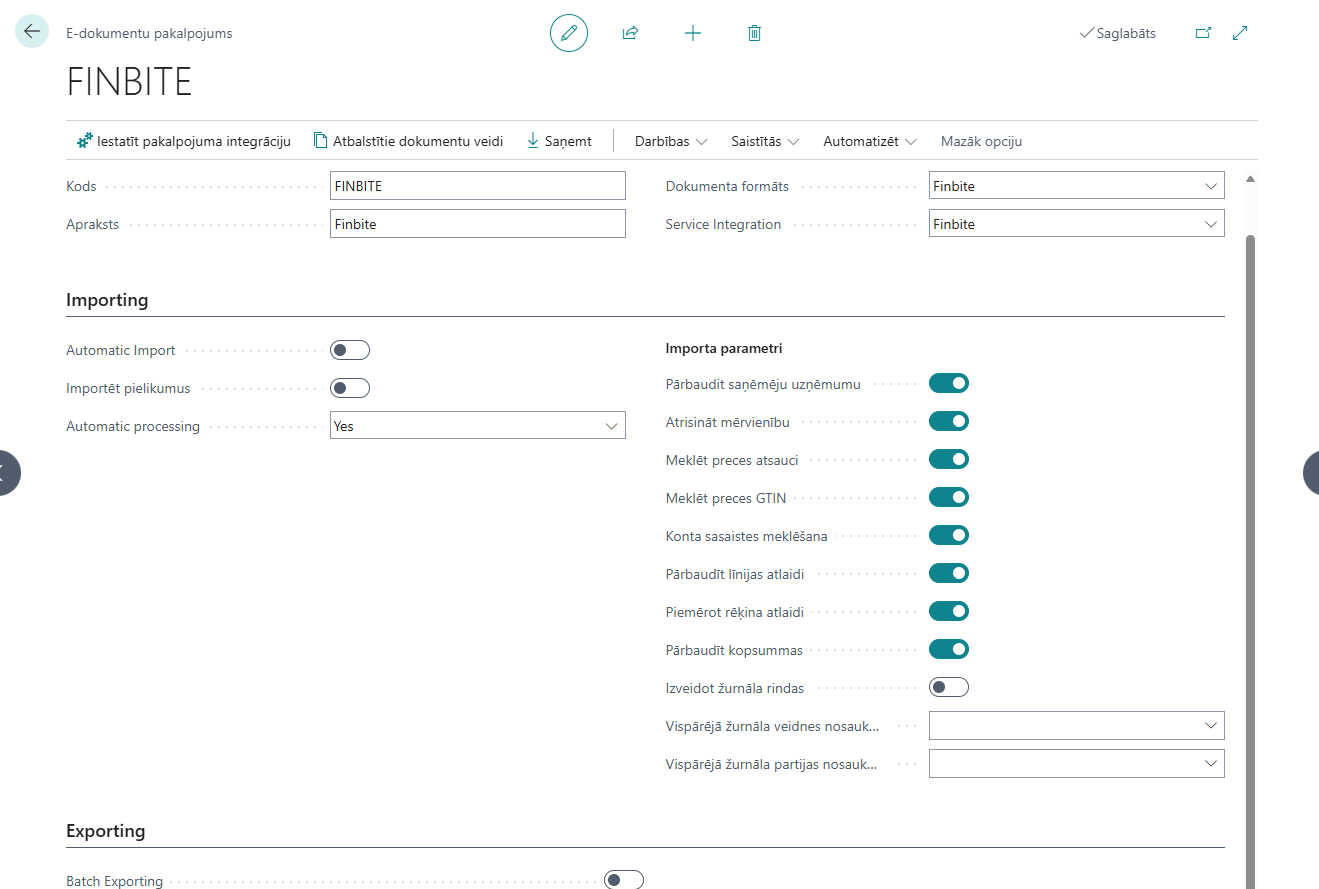
Task: Go back using the arrow icon
Action: tap(32, 32)
